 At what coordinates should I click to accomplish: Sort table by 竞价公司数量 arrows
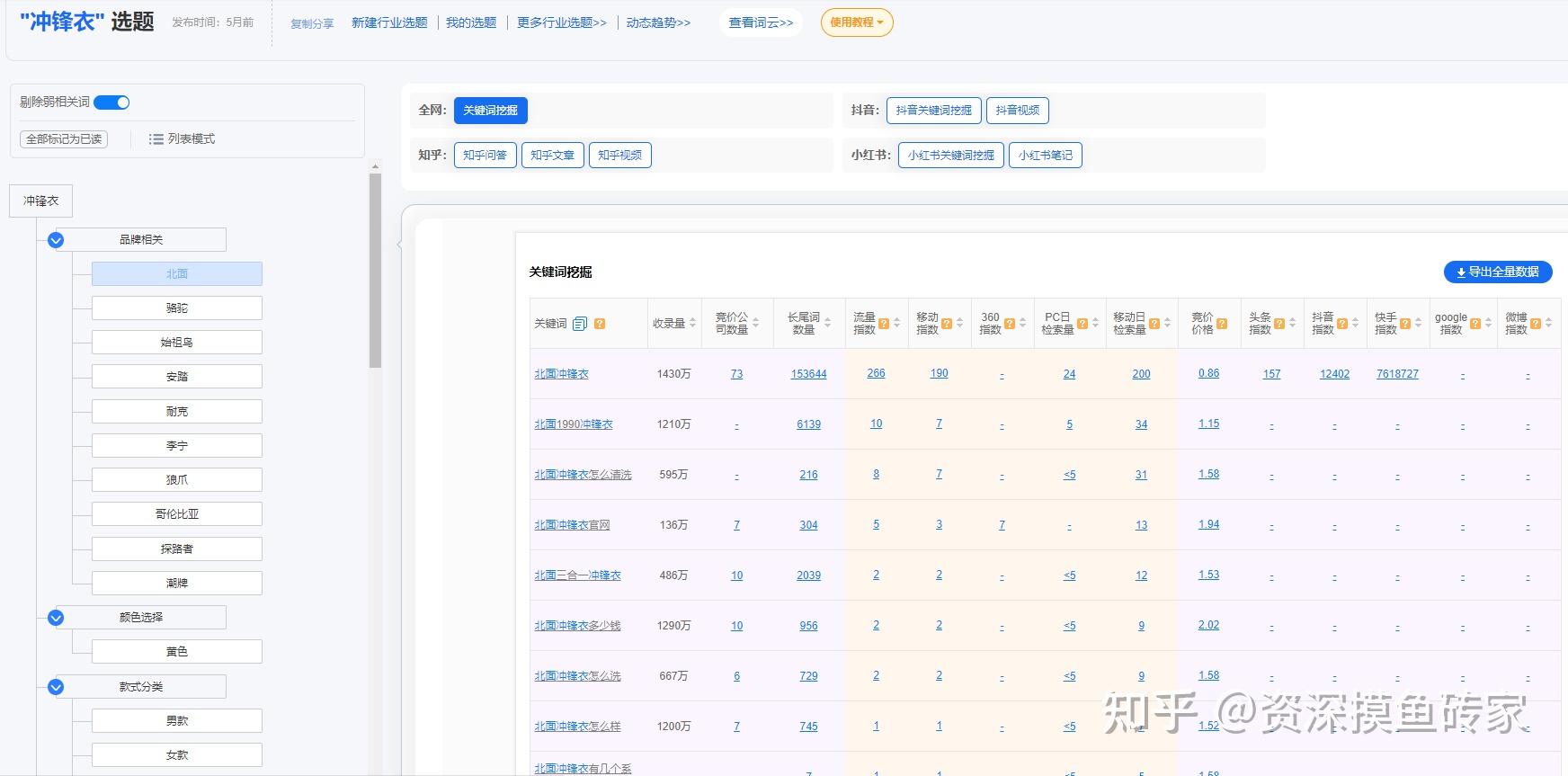pyautogui.click(x=756, y=323)
